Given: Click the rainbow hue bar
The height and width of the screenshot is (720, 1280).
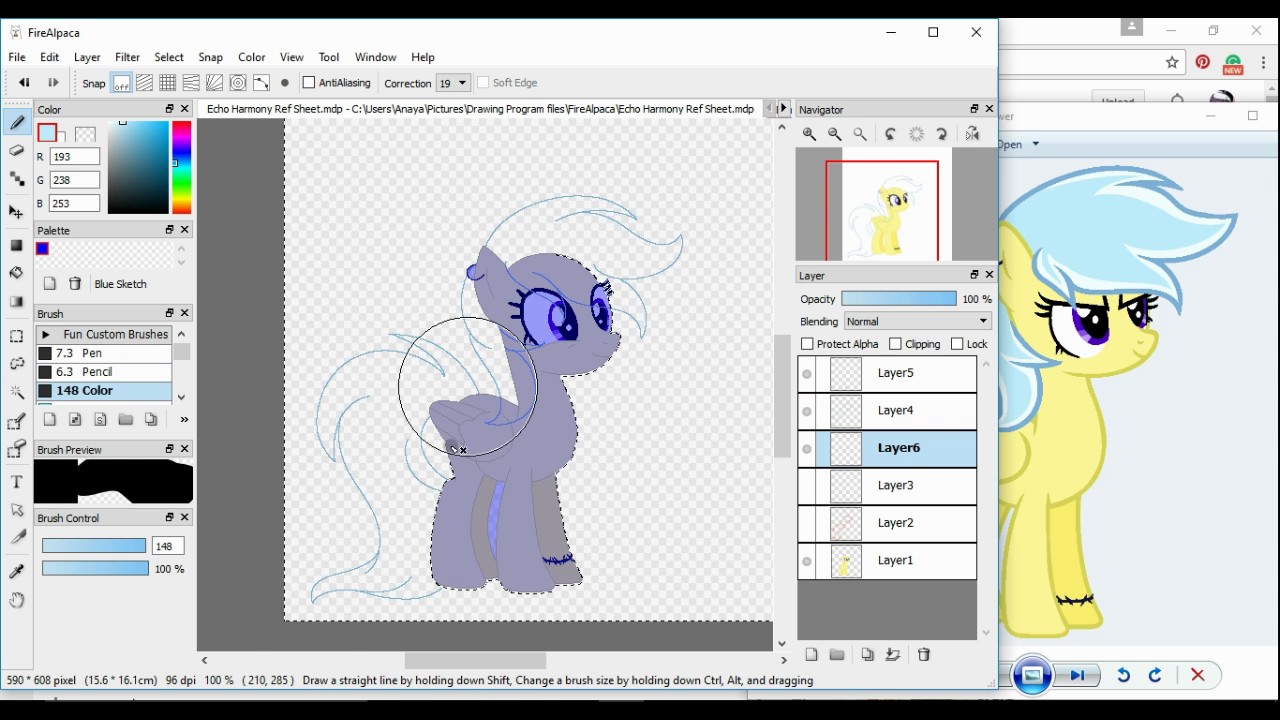Looking at the screenshot, I should click(181, 167).
